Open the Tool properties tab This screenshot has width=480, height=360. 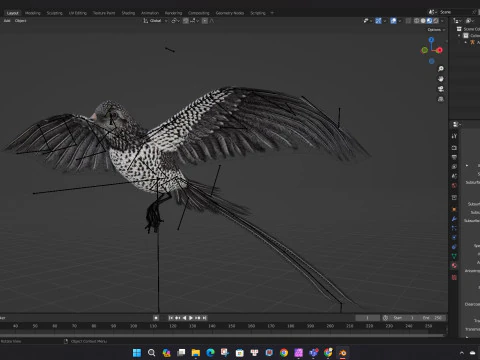[454, 136]
